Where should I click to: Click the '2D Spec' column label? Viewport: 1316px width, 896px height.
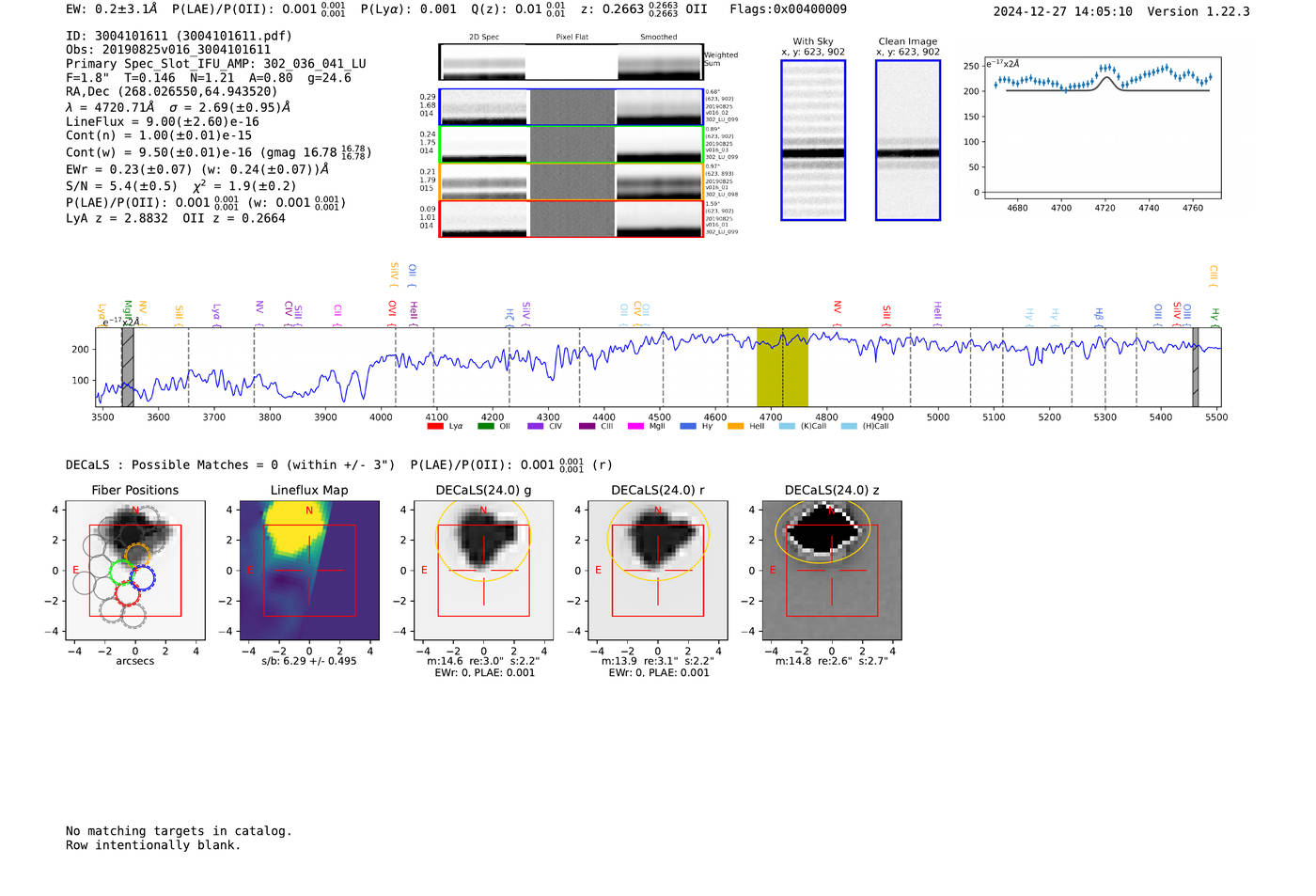point(484,38)
